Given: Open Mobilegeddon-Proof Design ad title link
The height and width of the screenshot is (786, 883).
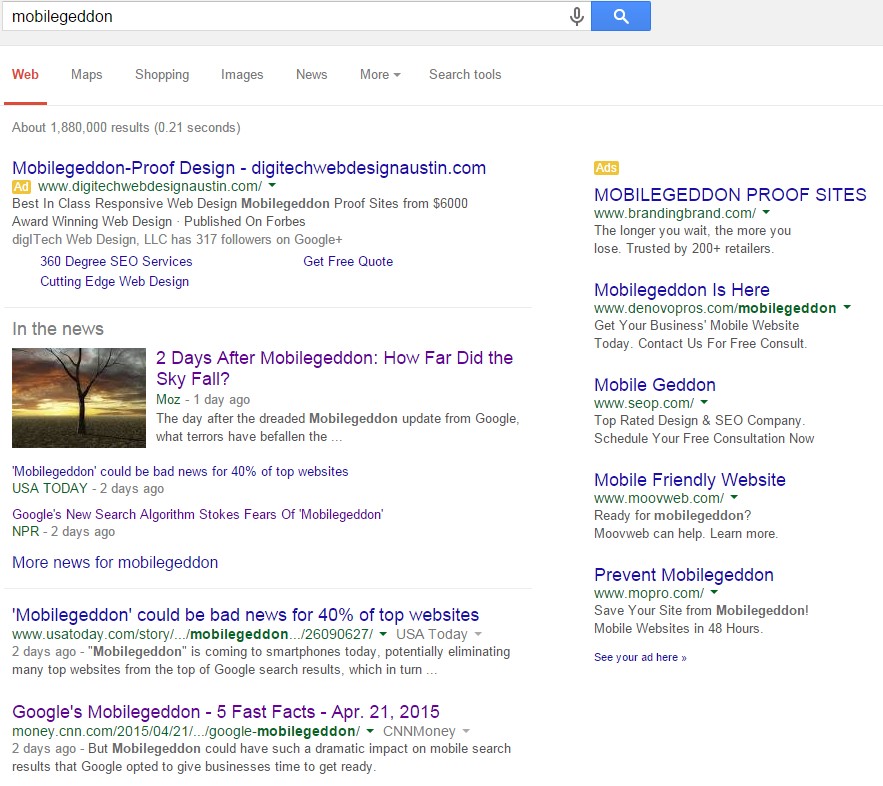Looking at the screenshot, I should coord(249,168).
